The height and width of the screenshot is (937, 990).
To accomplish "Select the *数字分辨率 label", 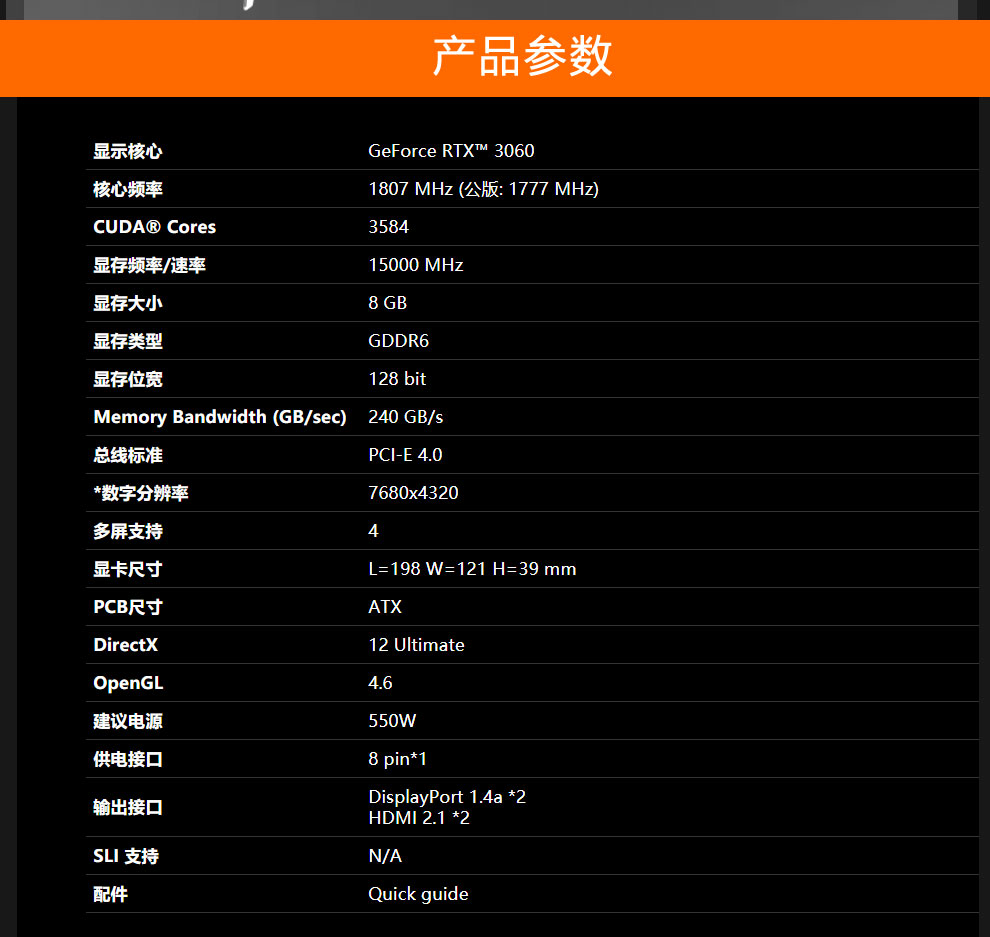I will click(x=141, y=493).
